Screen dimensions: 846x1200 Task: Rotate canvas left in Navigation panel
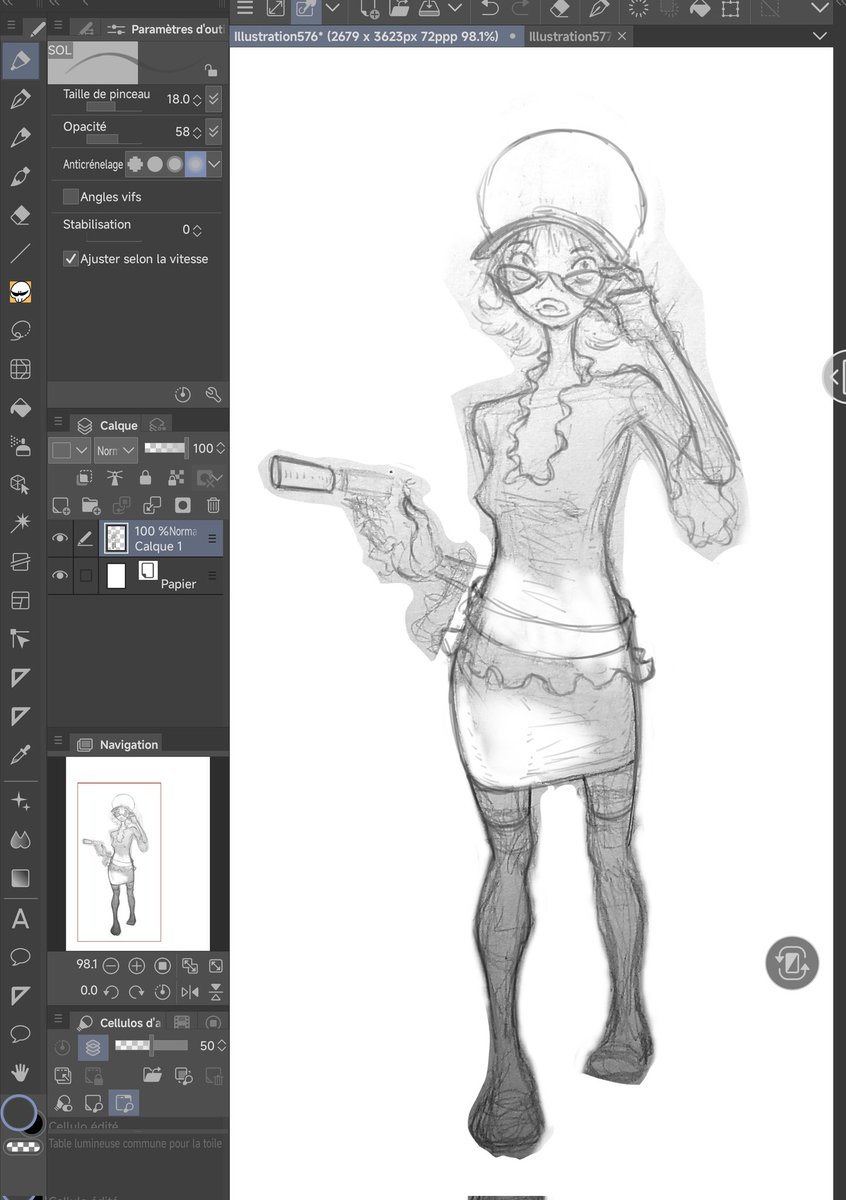pos(111,992)
